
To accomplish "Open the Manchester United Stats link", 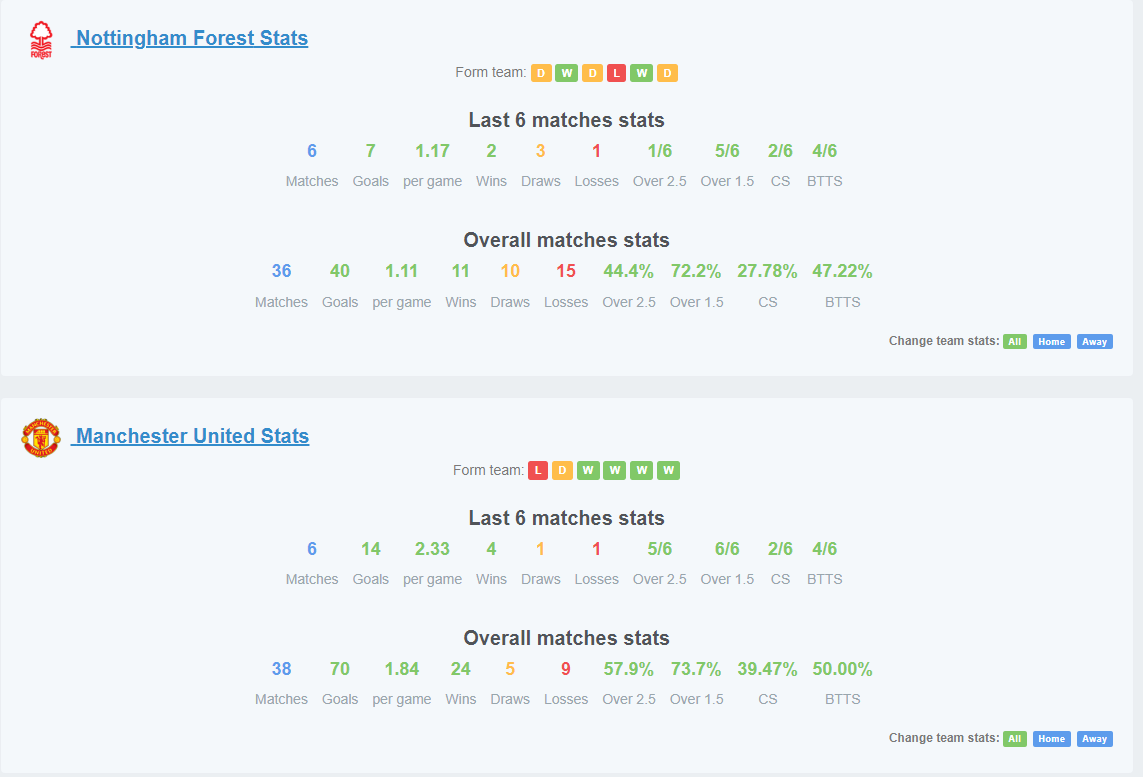I will [190, 436].
